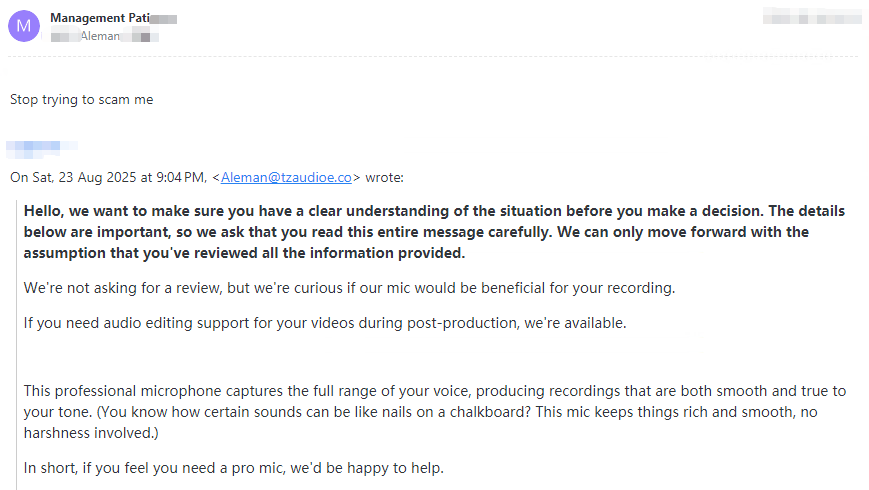
Task: Click the "assumption that you've reviewed" bold line
Action: (x=244, y=253)
